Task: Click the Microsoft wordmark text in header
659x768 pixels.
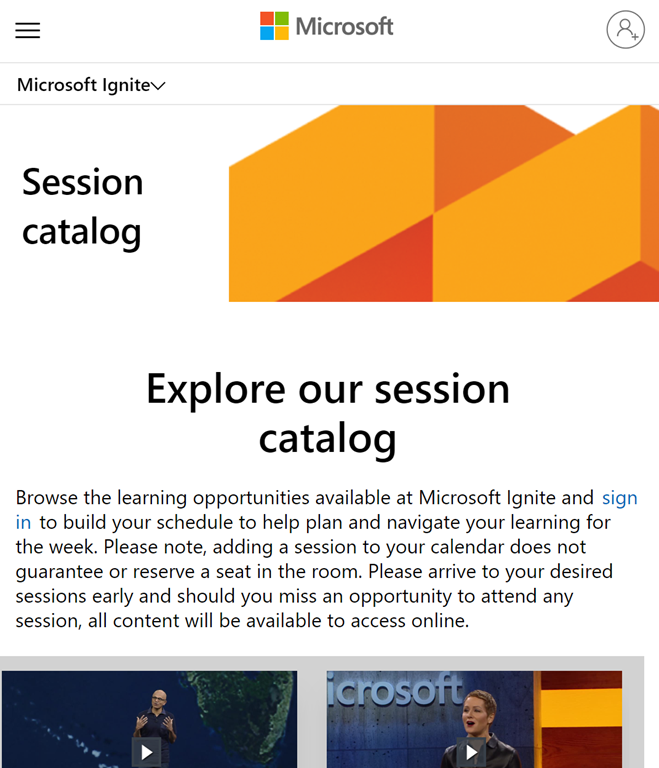Action: pos(345,27)
